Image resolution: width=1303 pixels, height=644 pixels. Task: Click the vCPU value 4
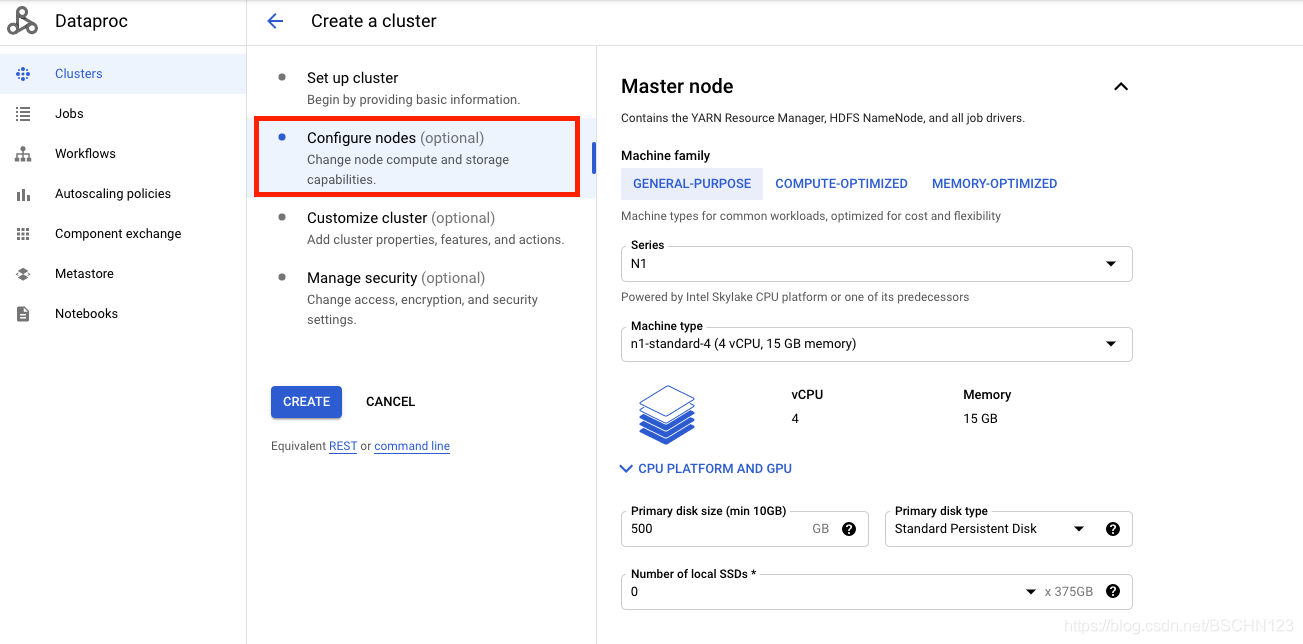click(795, 419)
